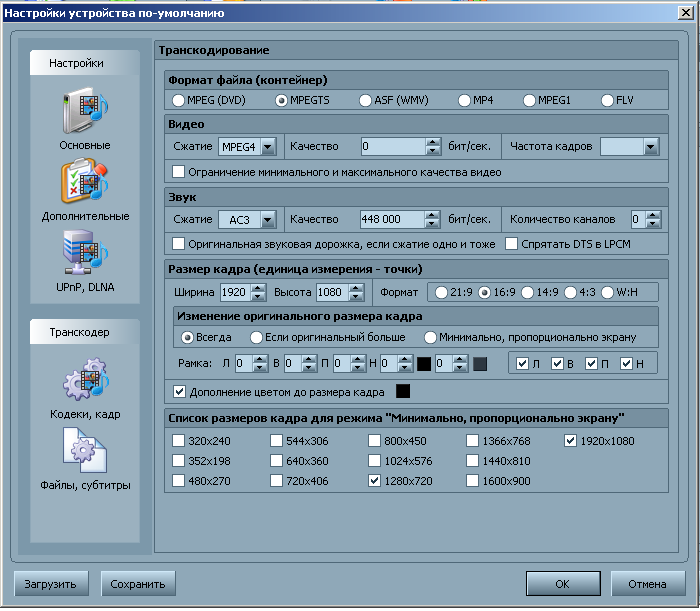
Task: Pick the frame padding color swatch
Action: click(x=403, y=390)
